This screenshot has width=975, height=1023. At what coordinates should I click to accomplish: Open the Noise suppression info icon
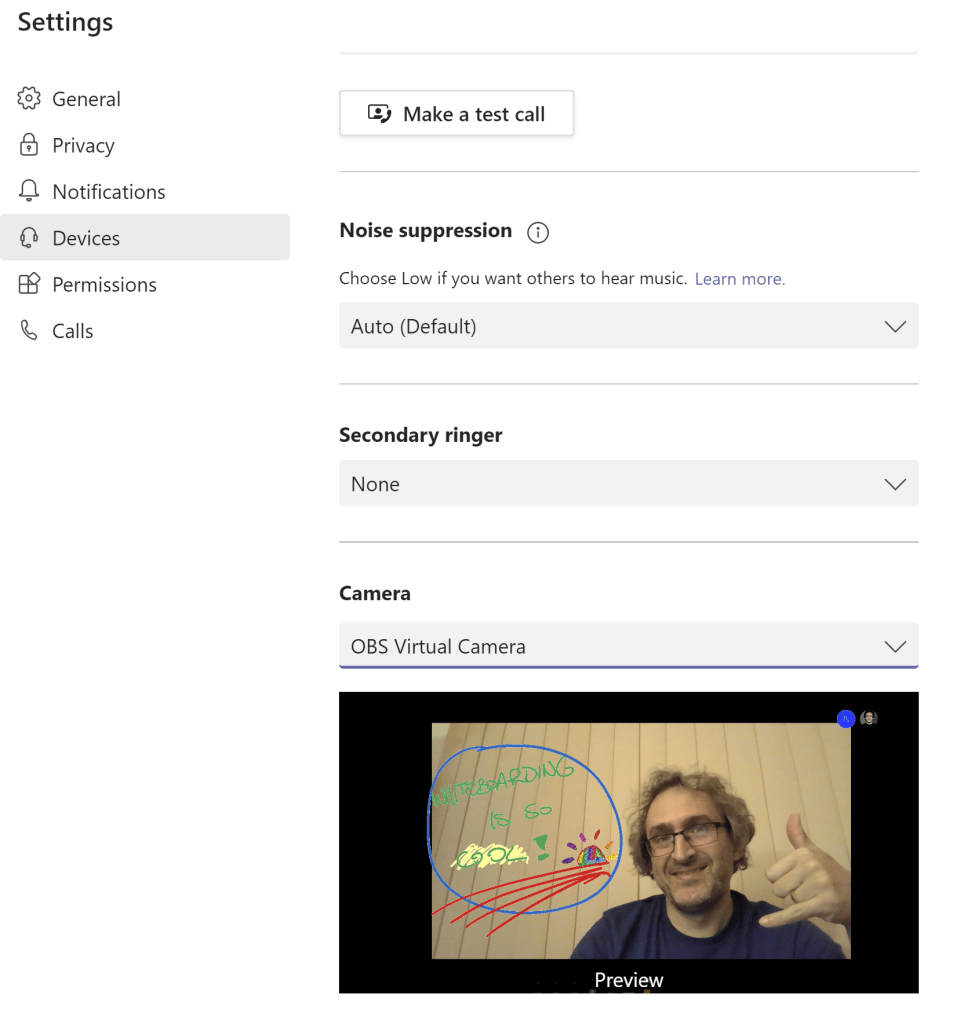pyautogui.click(x=538, y=232)
